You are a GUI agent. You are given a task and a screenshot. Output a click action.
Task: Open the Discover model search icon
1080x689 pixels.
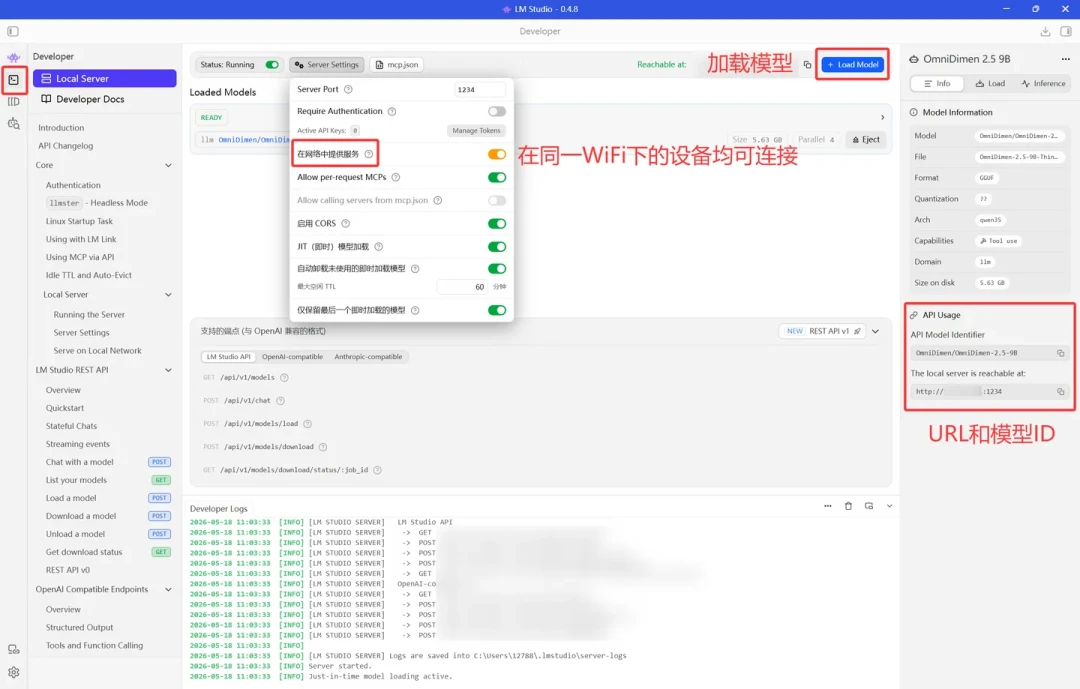pyautogui.click(x=13, y=124)
